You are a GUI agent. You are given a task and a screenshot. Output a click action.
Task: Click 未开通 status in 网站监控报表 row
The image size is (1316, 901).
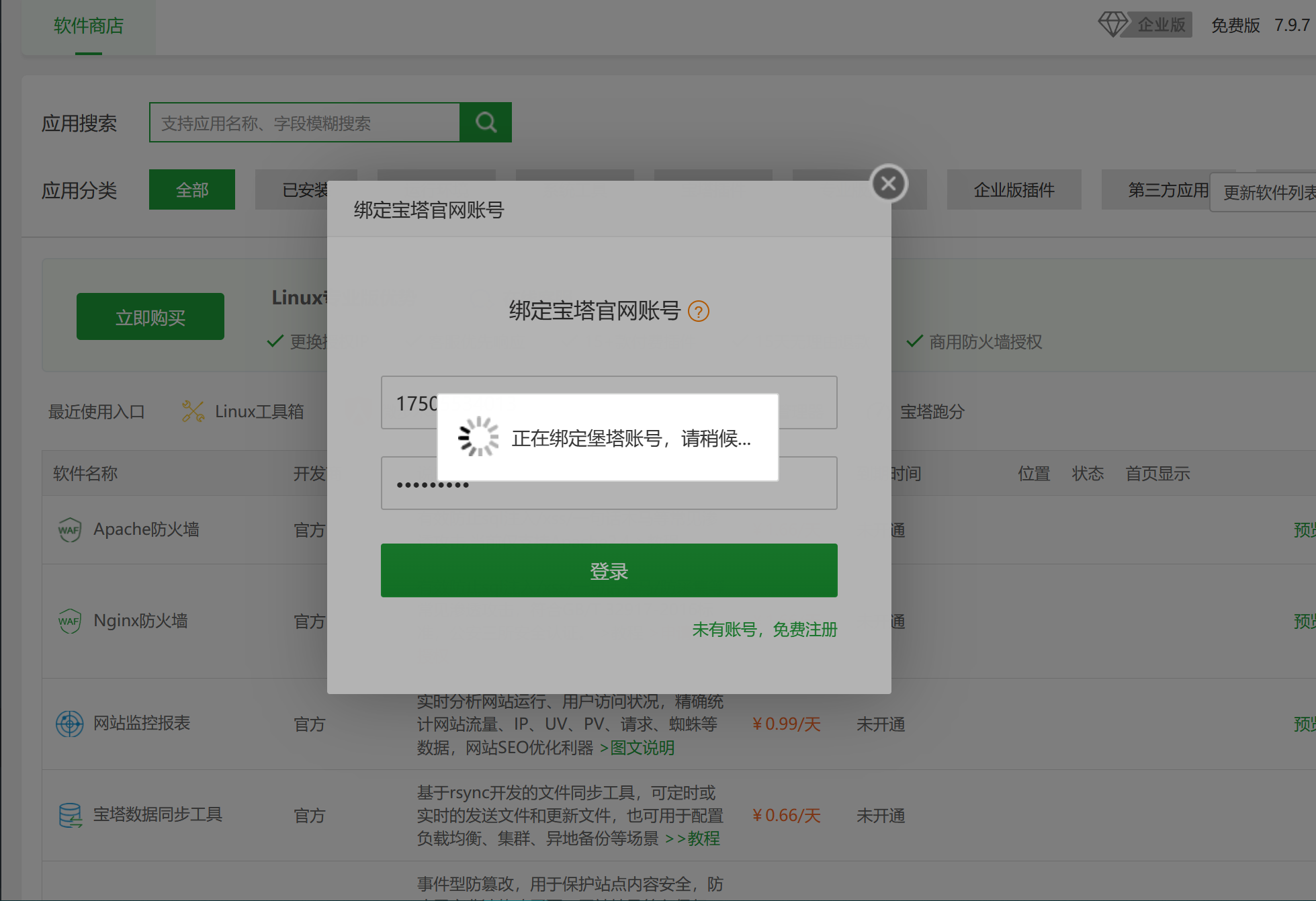point(881,724)
